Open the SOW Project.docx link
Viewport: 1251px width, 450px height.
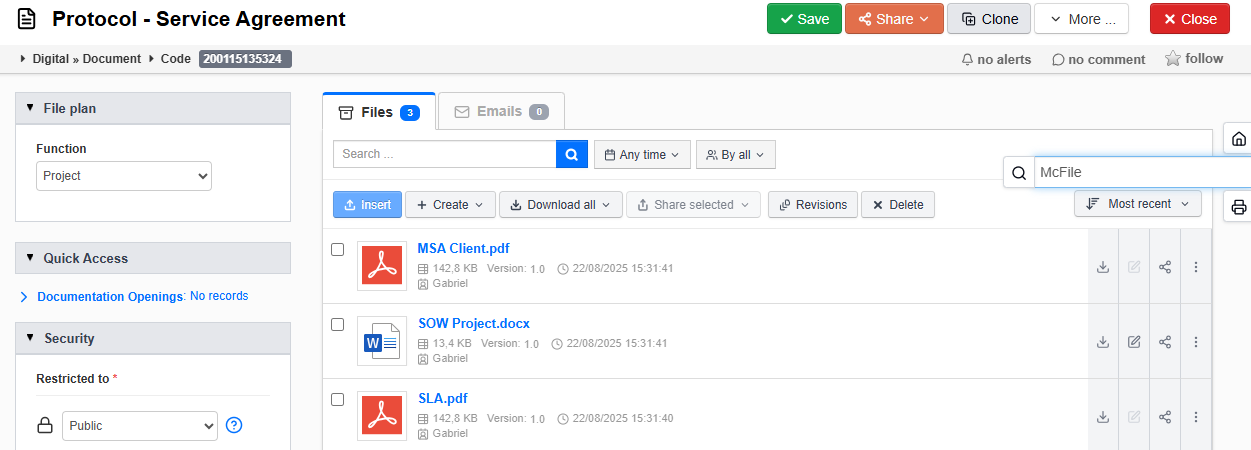click(474, 323)
